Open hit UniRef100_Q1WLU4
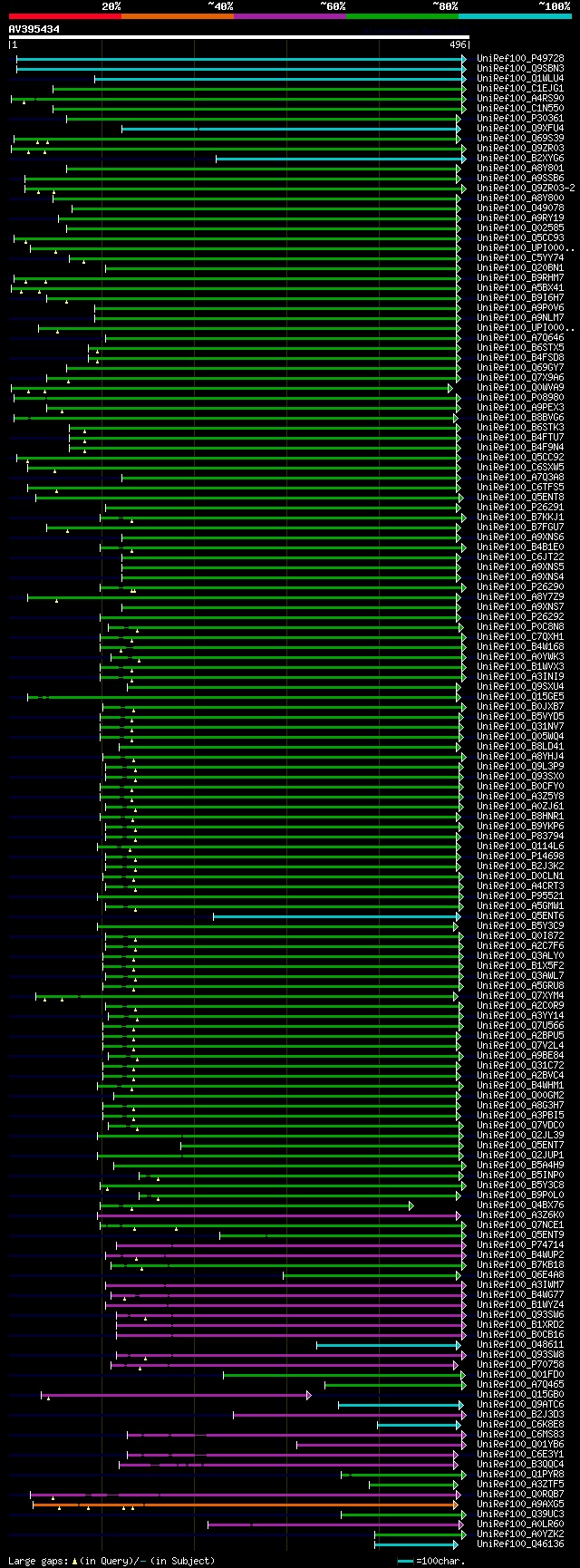Viewport: 580px width, 1568px height. coord(520,78)
